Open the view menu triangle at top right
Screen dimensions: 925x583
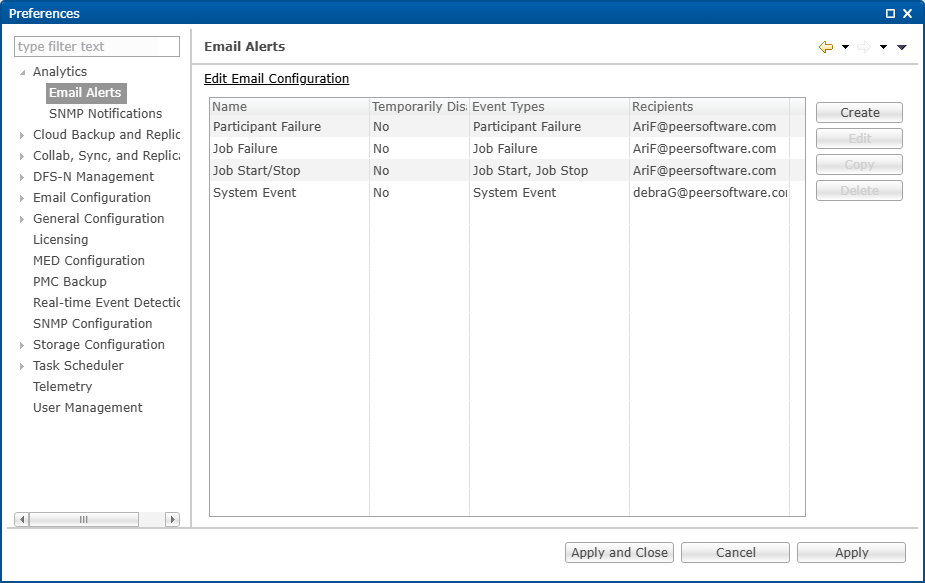(901, 47)
